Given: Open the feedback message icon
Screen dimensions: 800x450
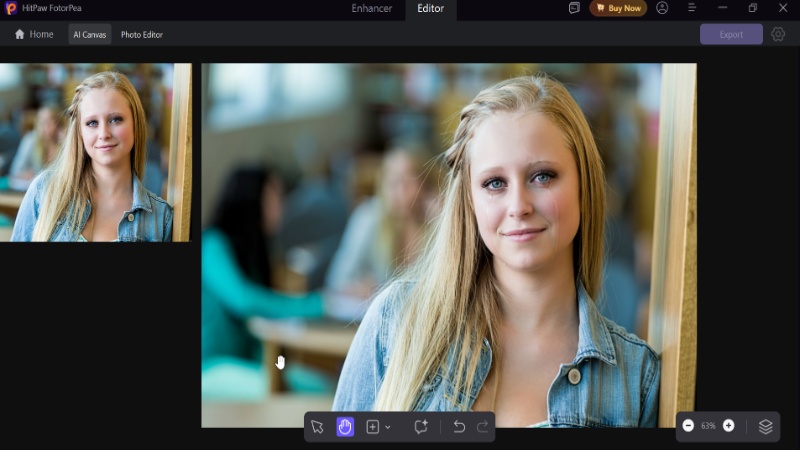Looking at the screenshot, I should point(574,8).
